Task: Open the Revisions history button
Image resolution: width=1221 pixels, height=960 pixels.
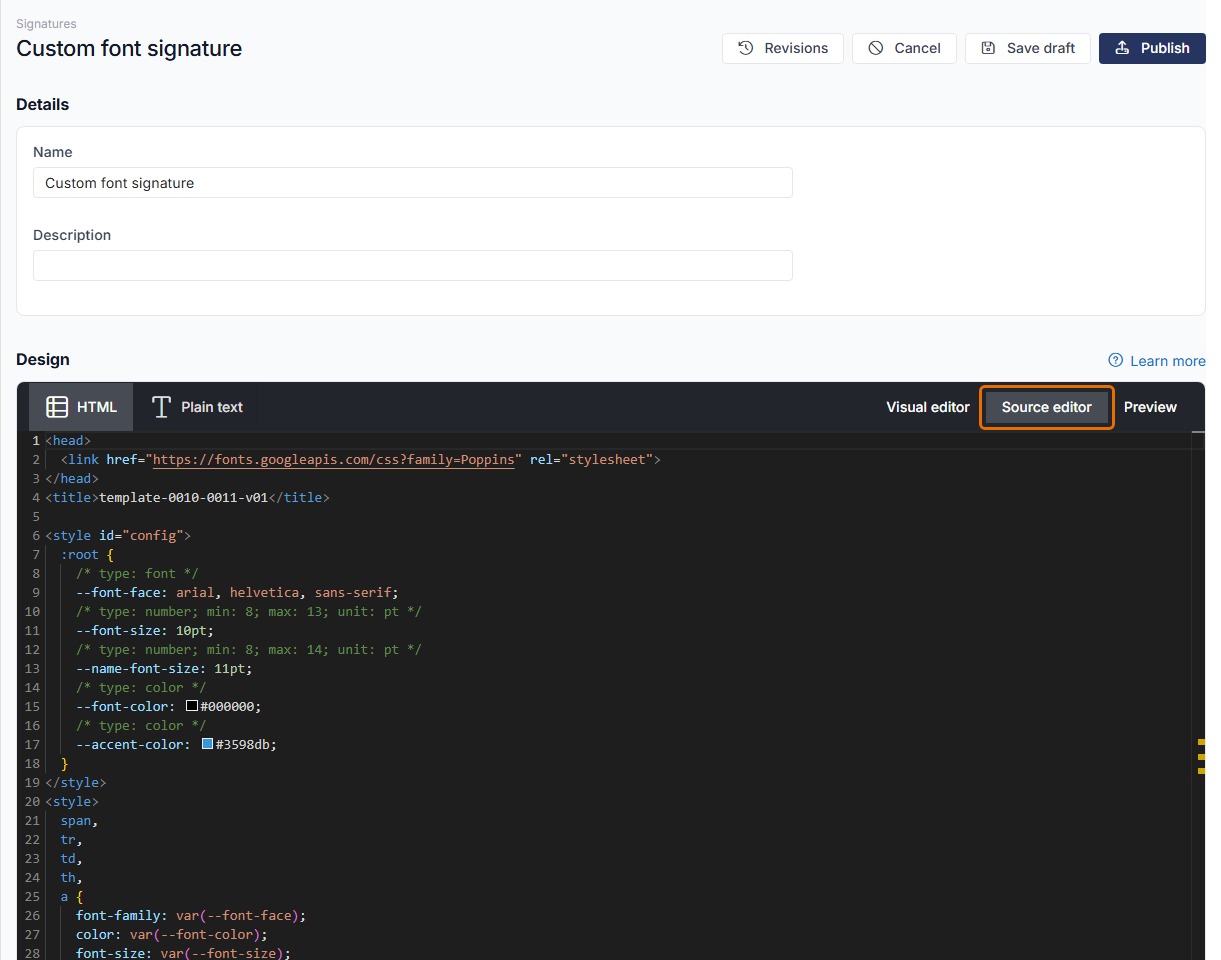Action: (x=783, y=48)
